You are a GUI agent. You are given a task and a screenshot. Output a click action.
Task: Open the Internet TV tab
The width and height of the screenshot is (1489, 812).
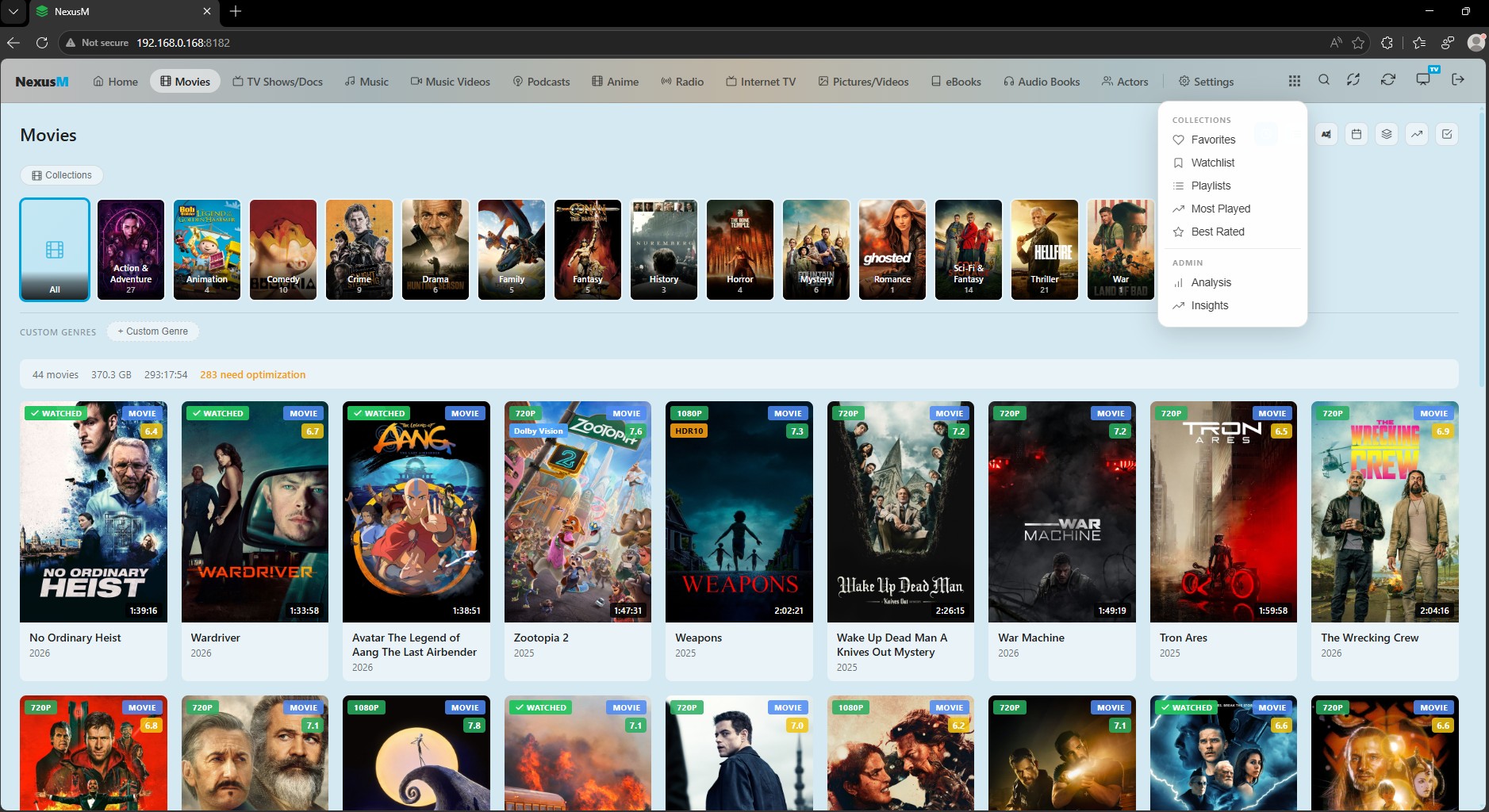coord(760,82)
